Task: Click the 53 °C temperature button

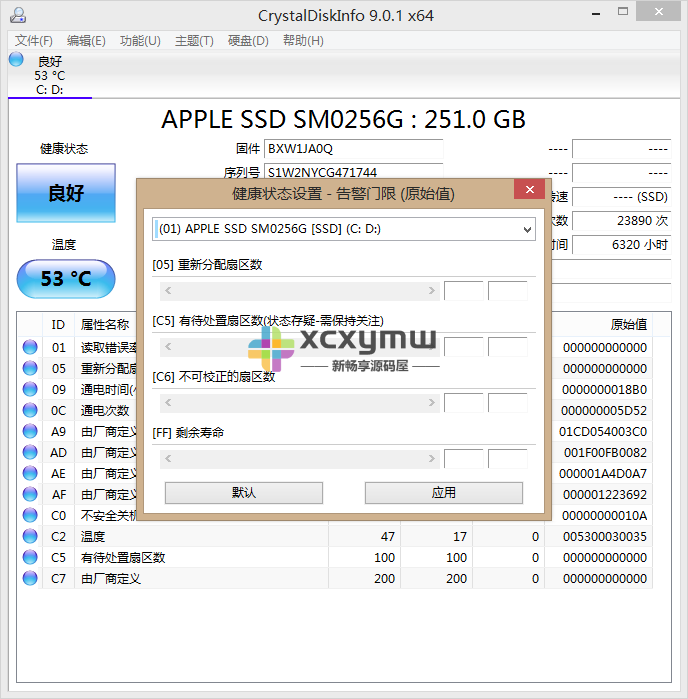Action: tap(66, 279)
